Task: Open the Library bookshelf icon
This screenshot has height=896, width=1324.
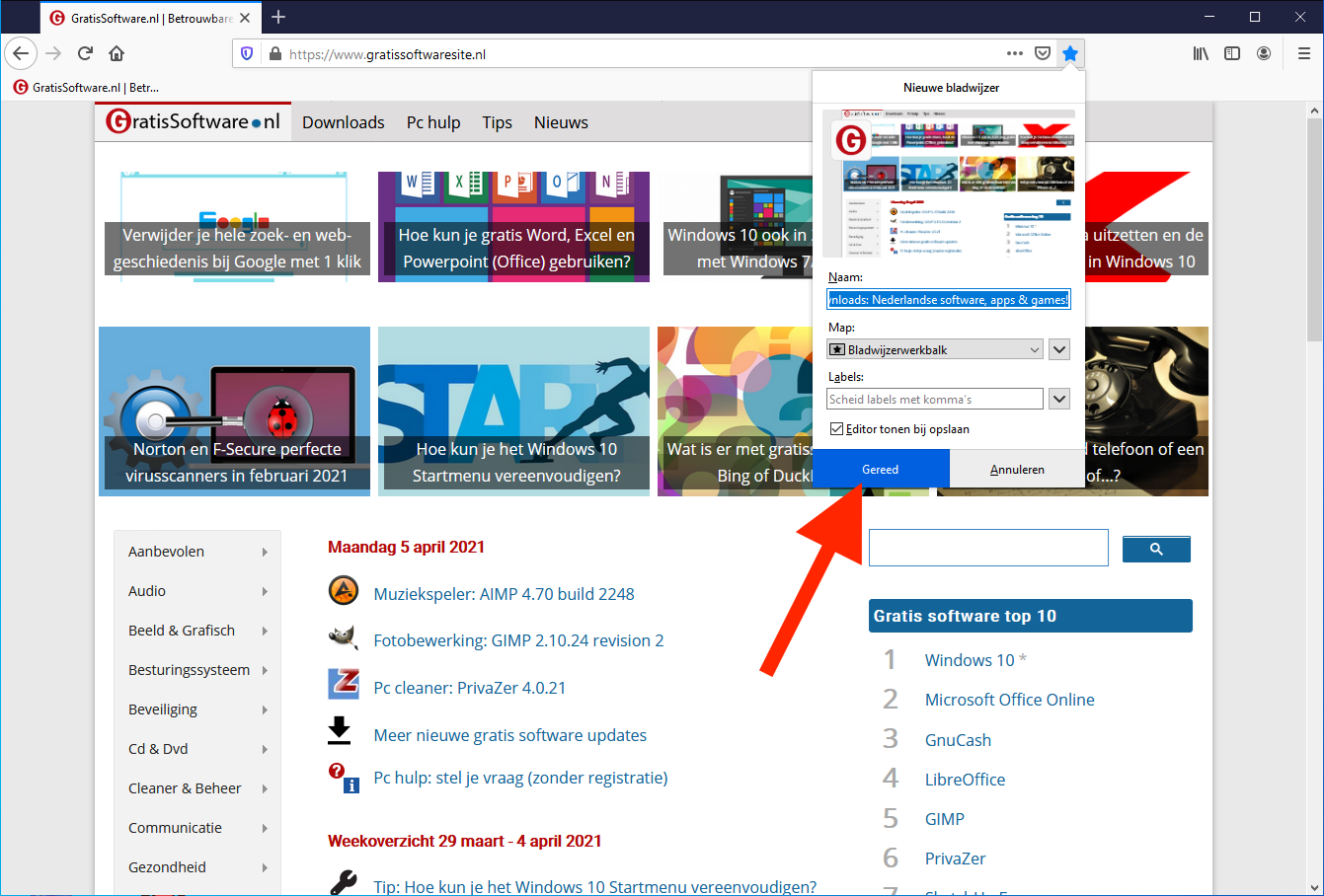Action: tap(1201, 53)
